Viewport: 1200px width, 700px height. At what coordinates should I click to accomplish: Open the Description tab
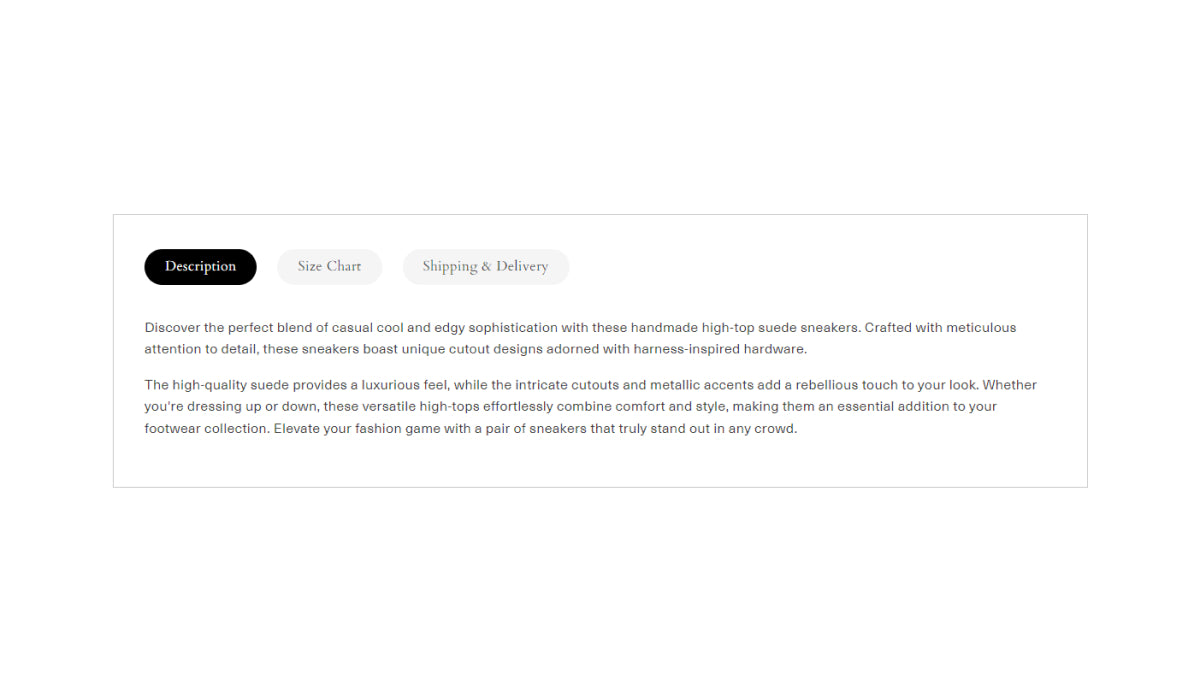(x=200, y=267)
